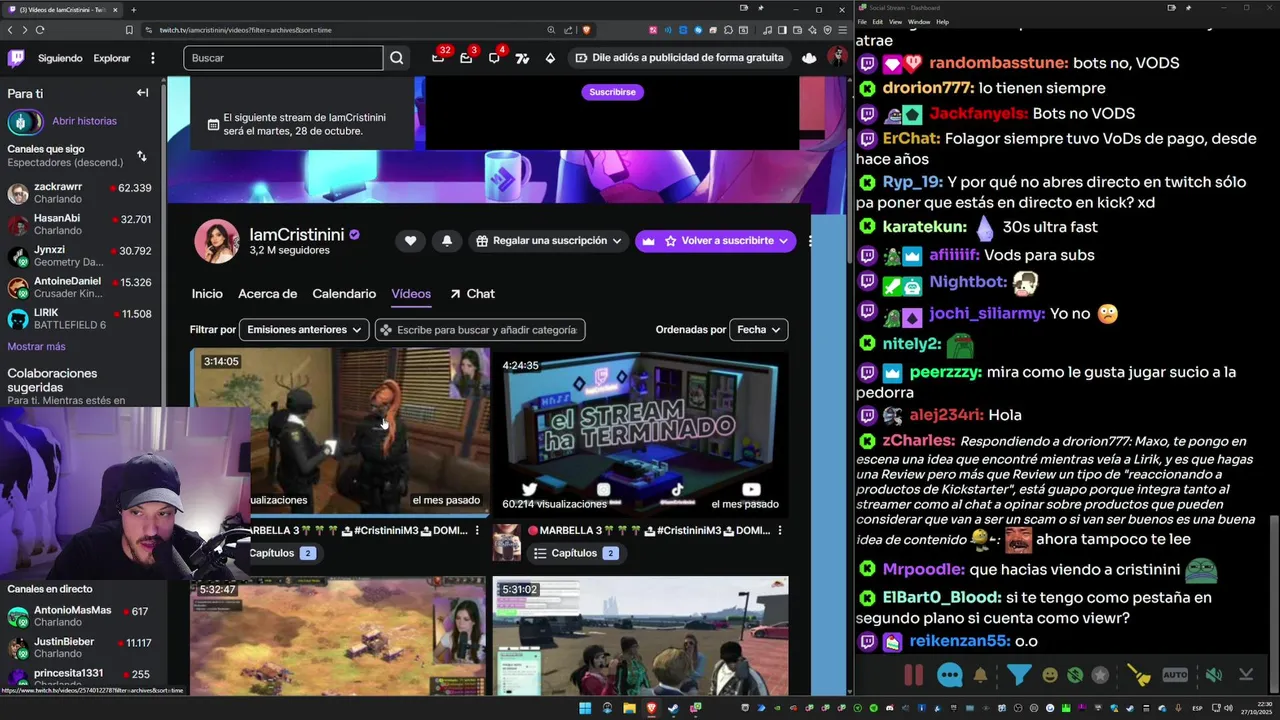Toggle the notification bell for IamCristinini
The image size is (1280, 720).
(447, 241)
